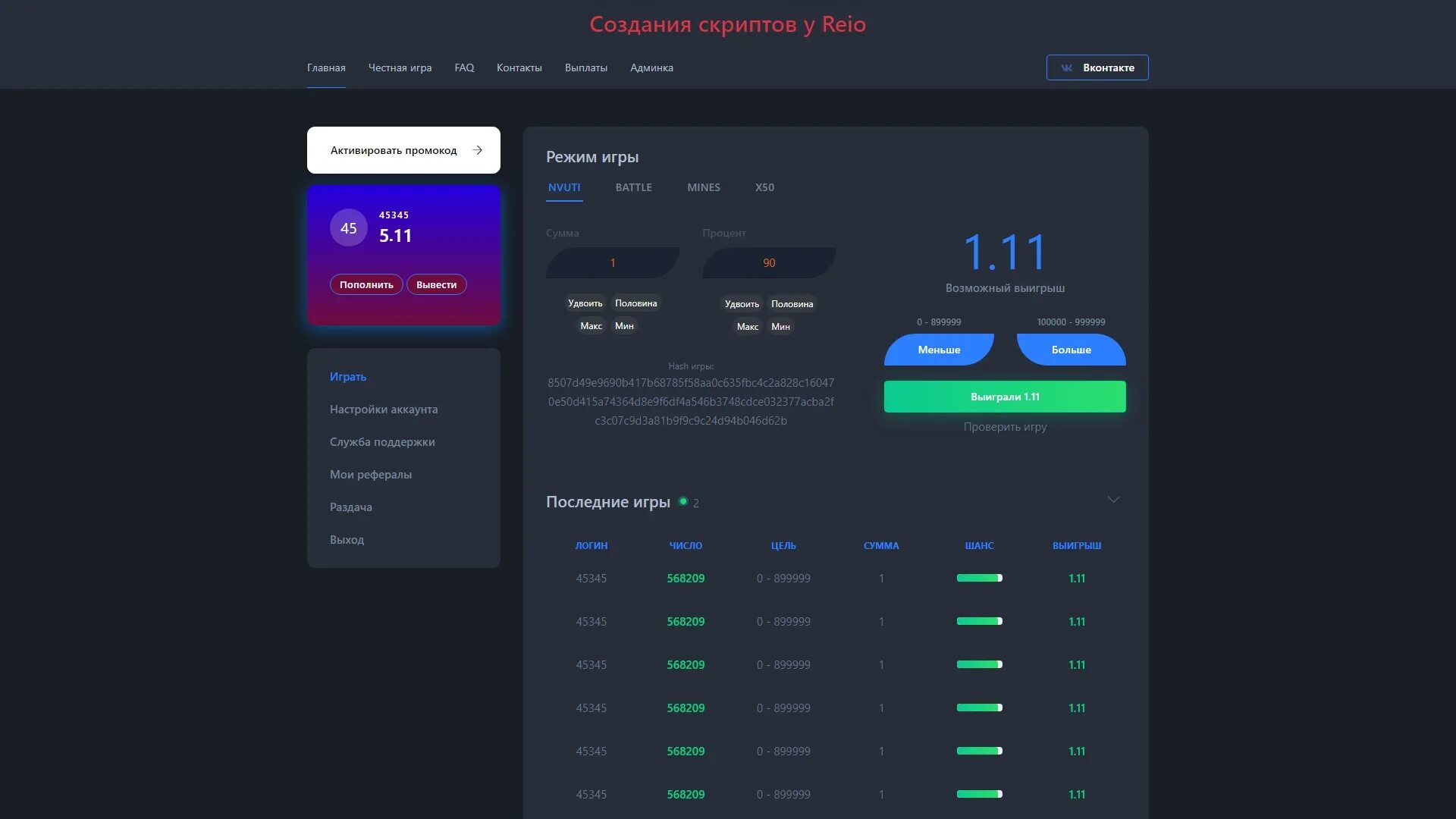Screen dimensions: 1456x819
Task: Click the chance bar in the third game row
Action: (x=979, y=664)
